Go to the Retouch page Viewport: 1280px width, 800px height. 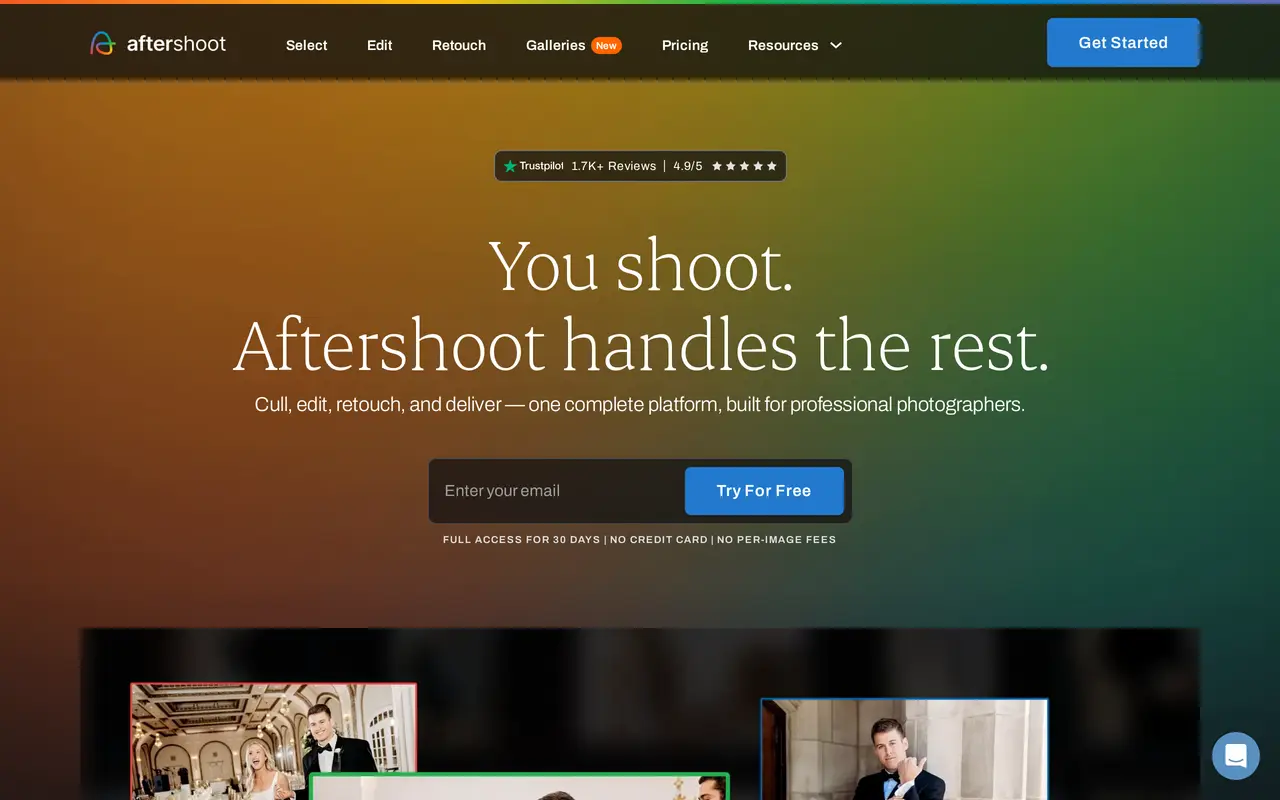(x=459, y=45)
